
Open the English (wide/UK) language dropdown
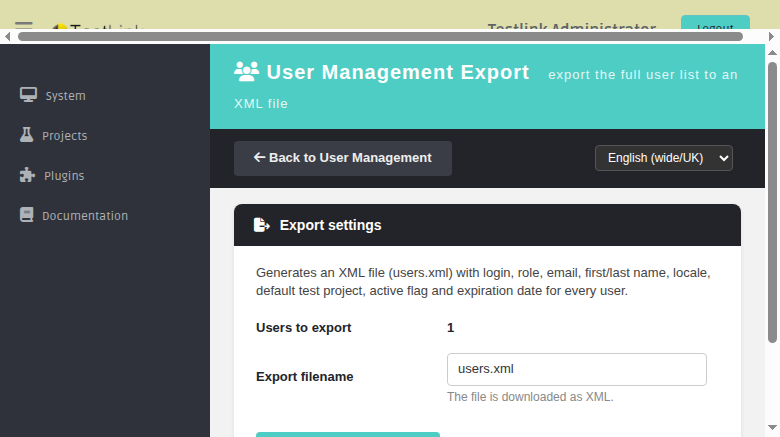click(x=664, y=158)
